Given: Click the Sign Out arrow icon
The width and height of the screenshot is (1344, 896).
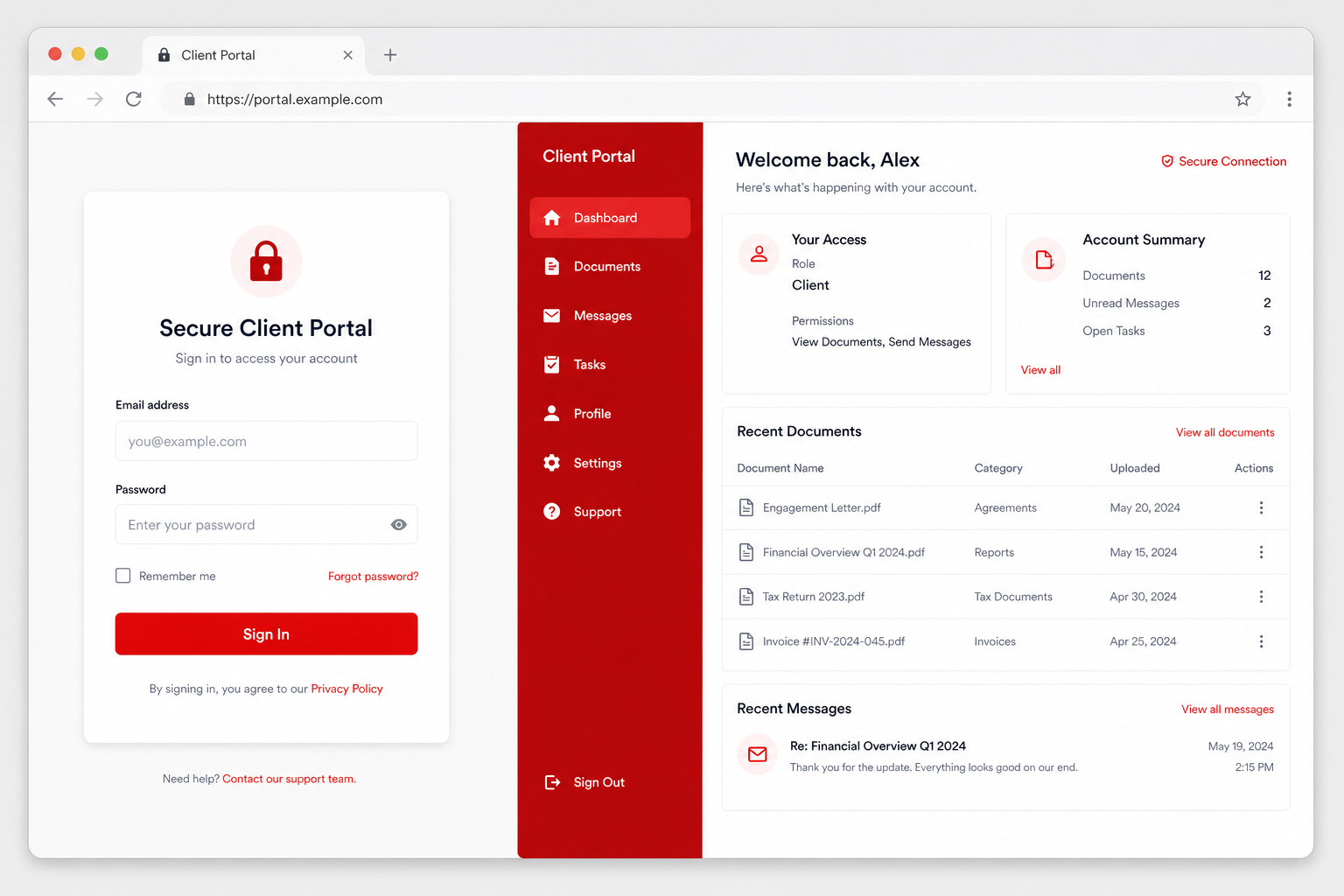Looking at the screenshot, I should (552, 782).
